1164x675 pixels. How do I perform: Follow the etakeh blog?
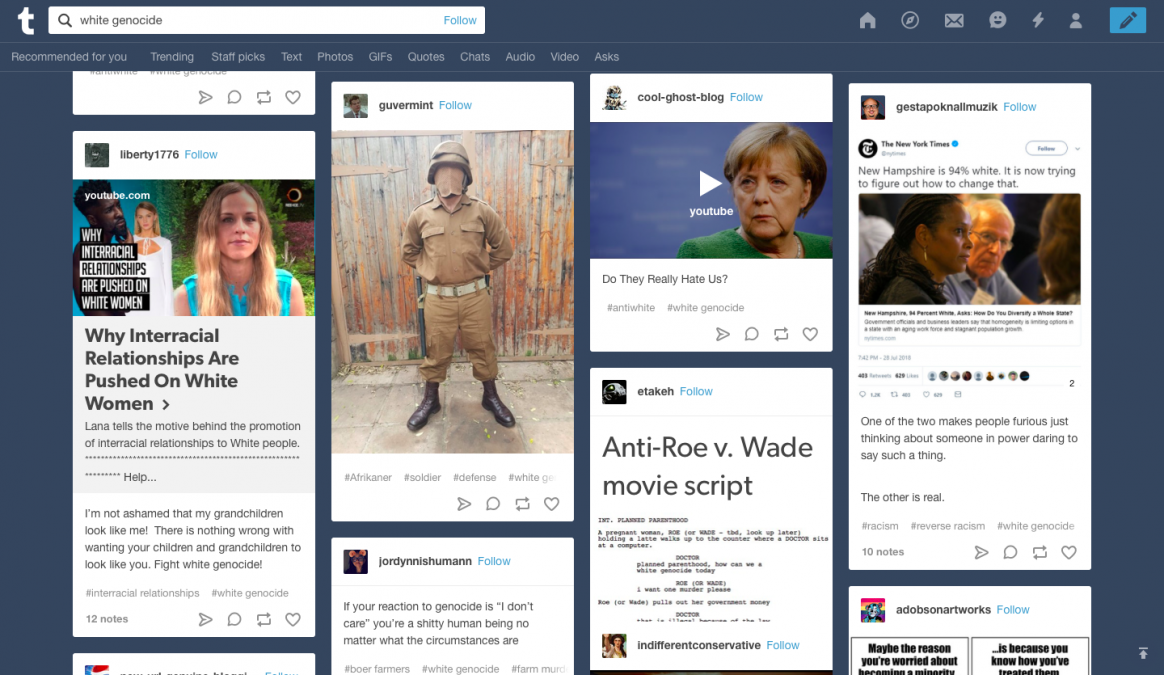(x=696, y=392)
